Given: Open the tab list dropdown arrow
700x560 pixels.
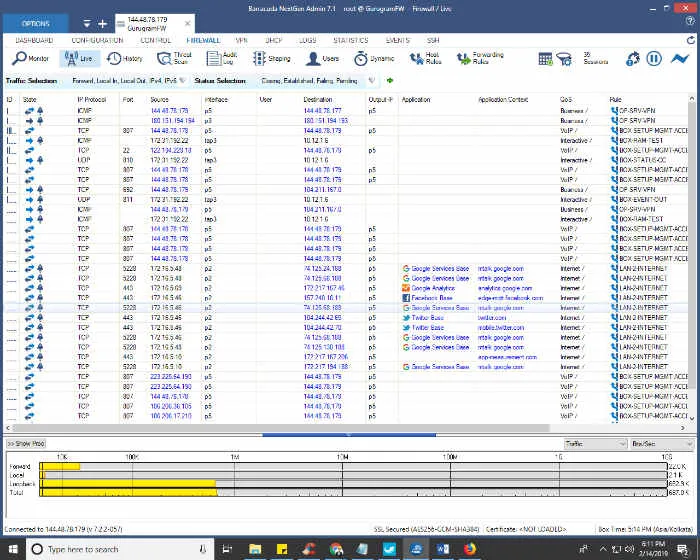Looking at the screenshot, I should coord(87,24).
